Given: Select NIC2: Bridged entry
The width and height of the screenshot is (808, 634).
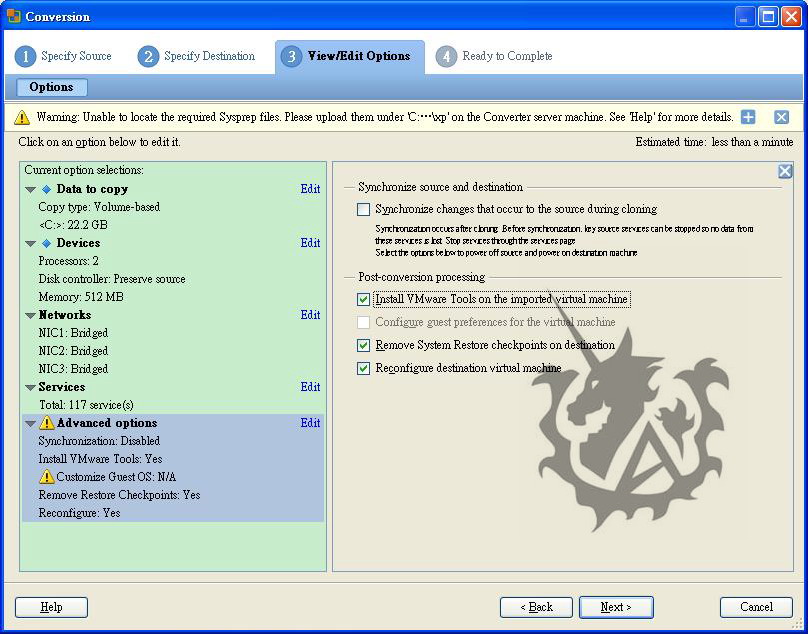Looking at the screenshot, I should (73, 352).
